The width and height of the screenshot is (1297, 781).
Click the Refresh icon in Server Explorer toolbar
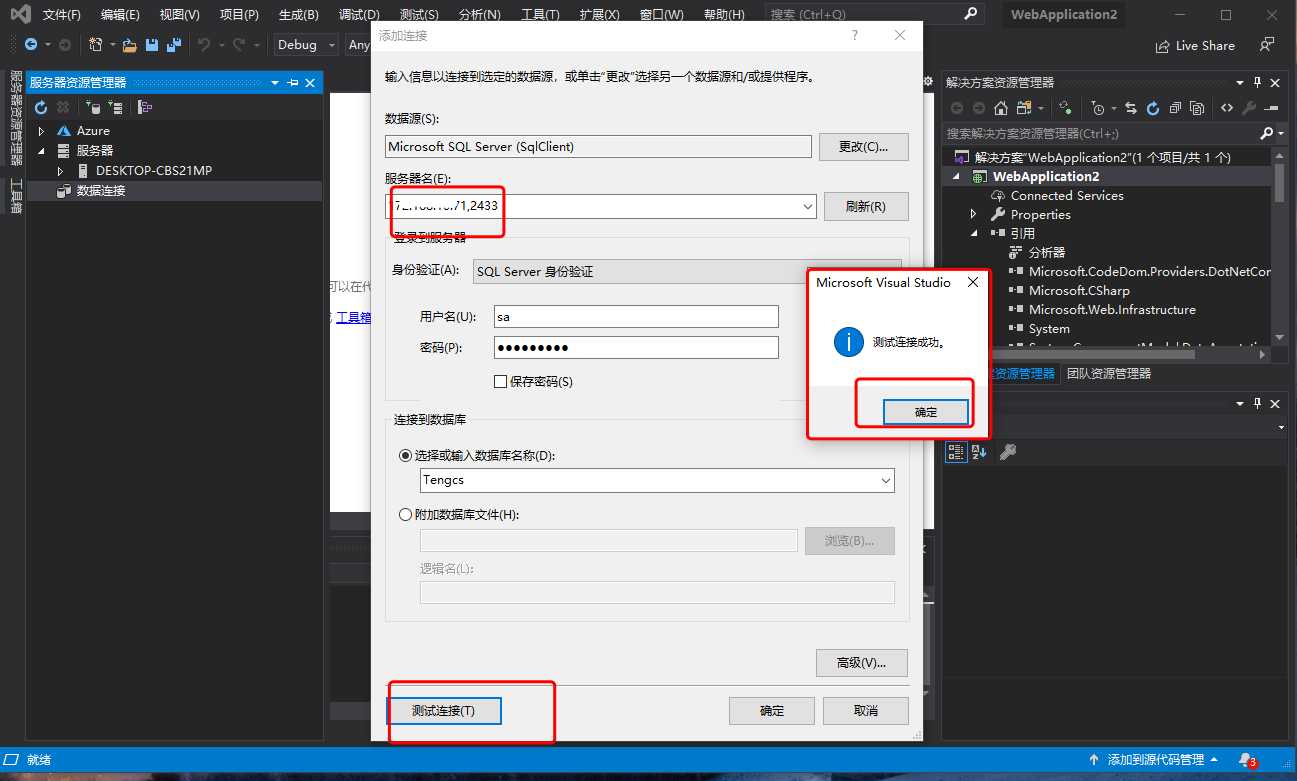coord(41,107)
